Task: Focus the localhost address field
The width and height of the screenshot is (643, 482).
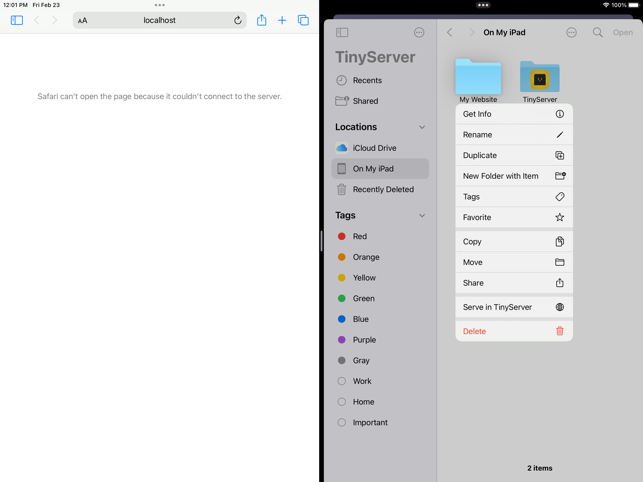Action: [x=160, y=20]
